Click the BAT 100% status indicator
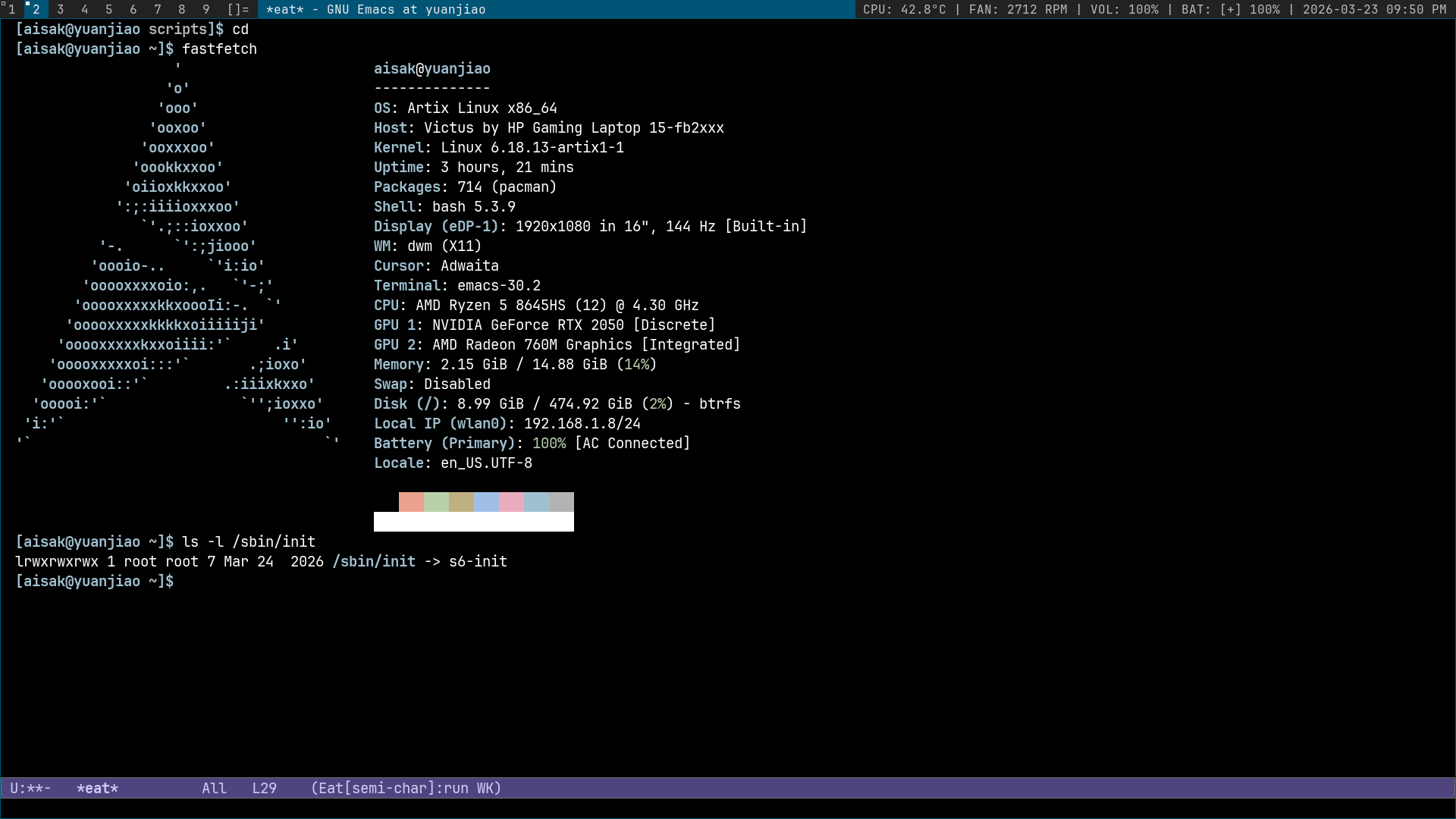 click(1230, 9)
